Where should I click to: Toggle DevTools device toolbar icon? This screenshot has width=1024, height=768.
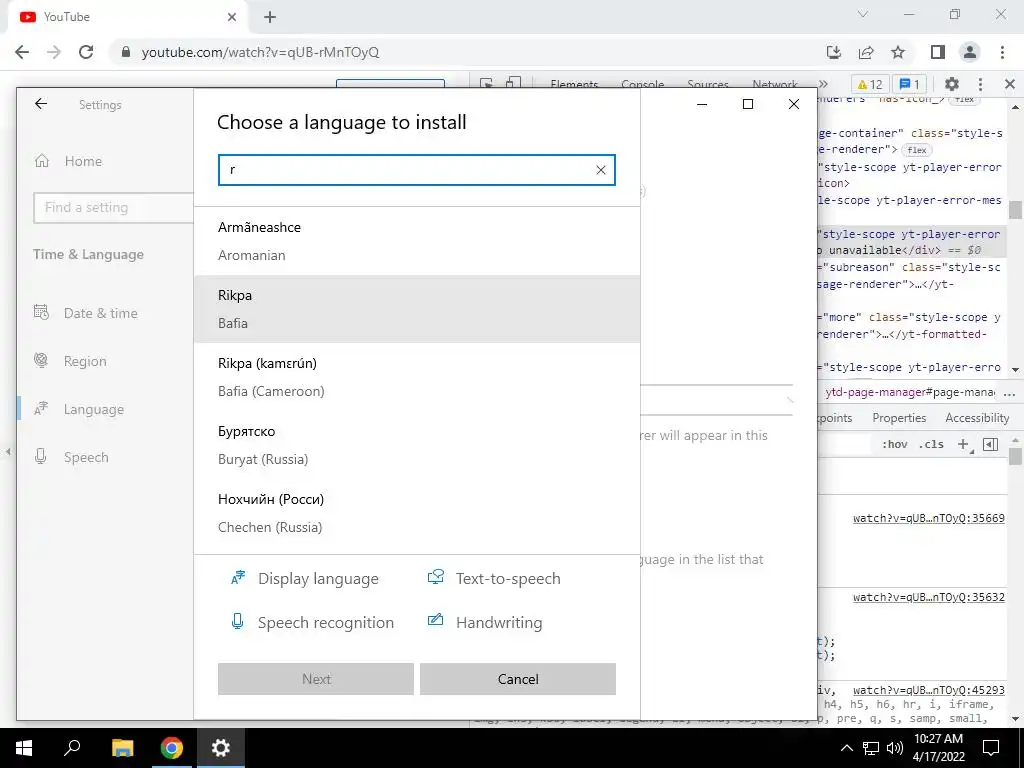point(514,84)
